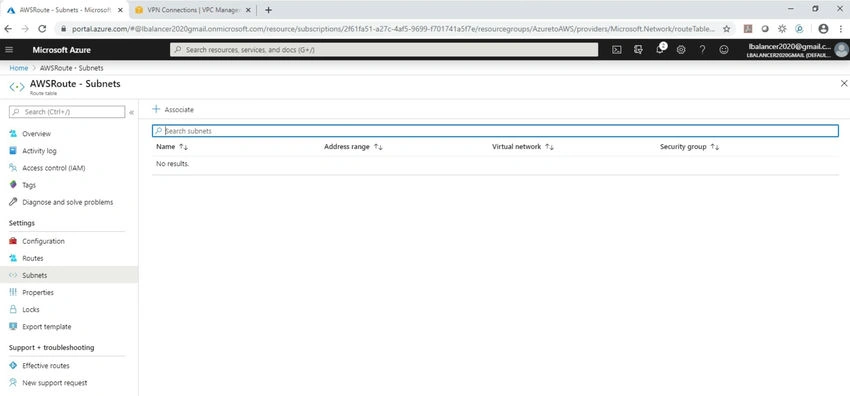Open the Azure portal hamburger menu
Viewport: 850px width, 396px height.
tap(9, 50)
